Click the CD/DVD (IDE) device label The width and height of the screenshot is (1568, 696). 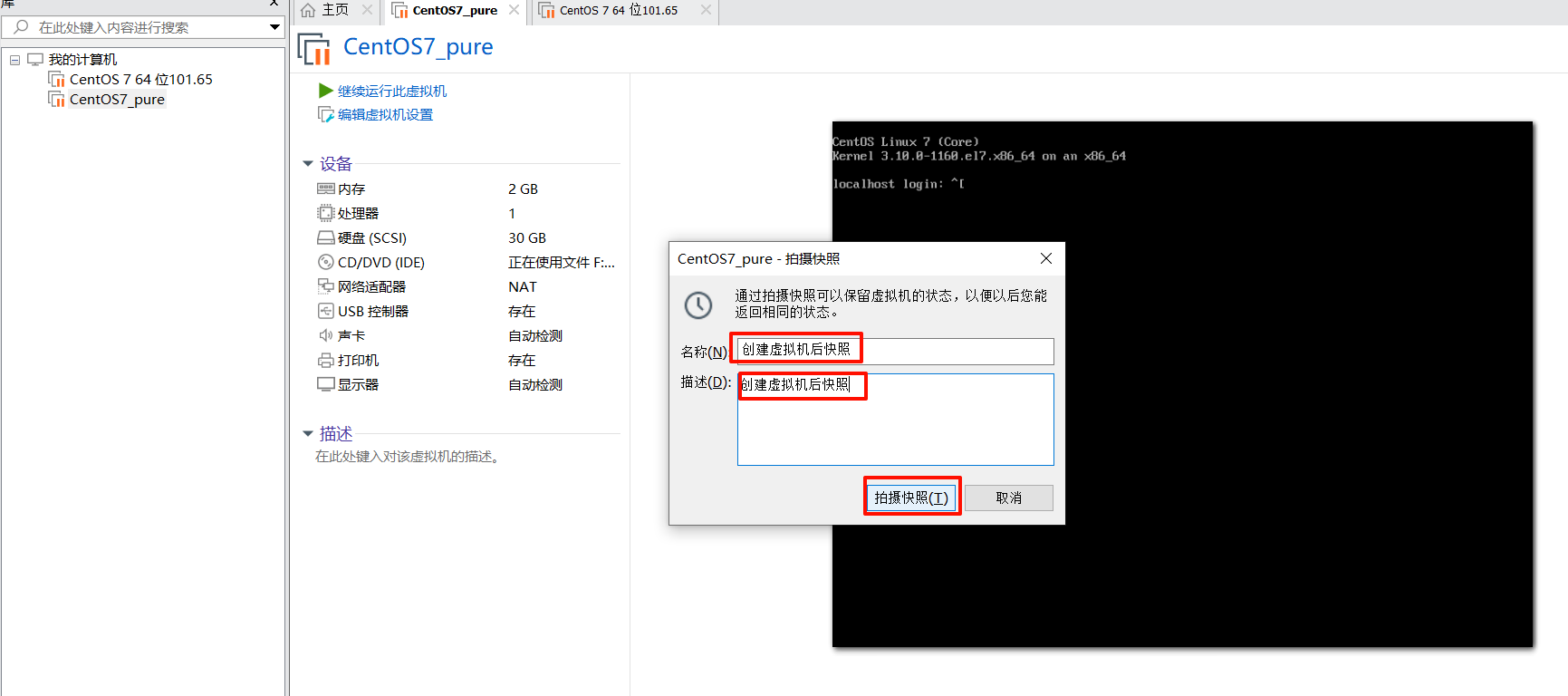381,262
